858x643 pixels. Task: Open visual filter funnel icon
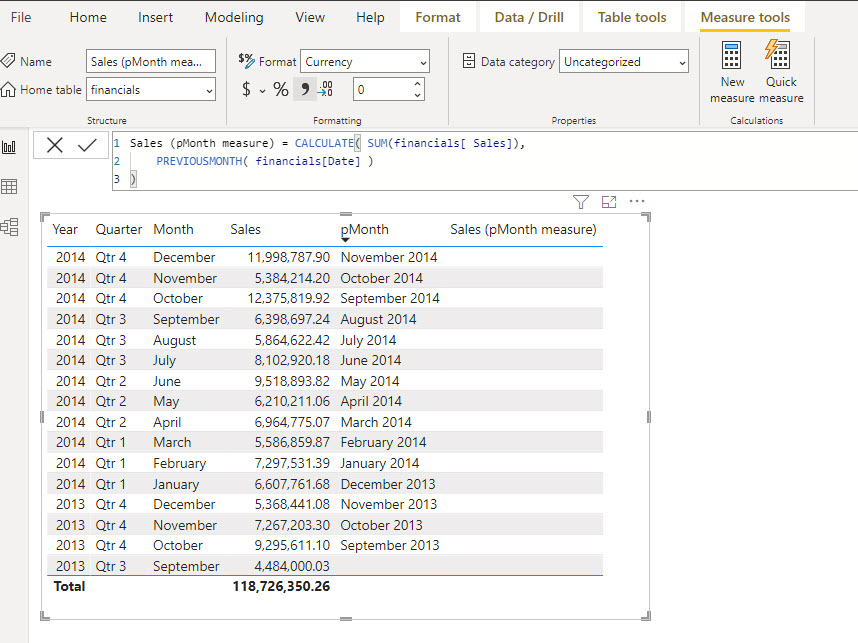(581, 202)
